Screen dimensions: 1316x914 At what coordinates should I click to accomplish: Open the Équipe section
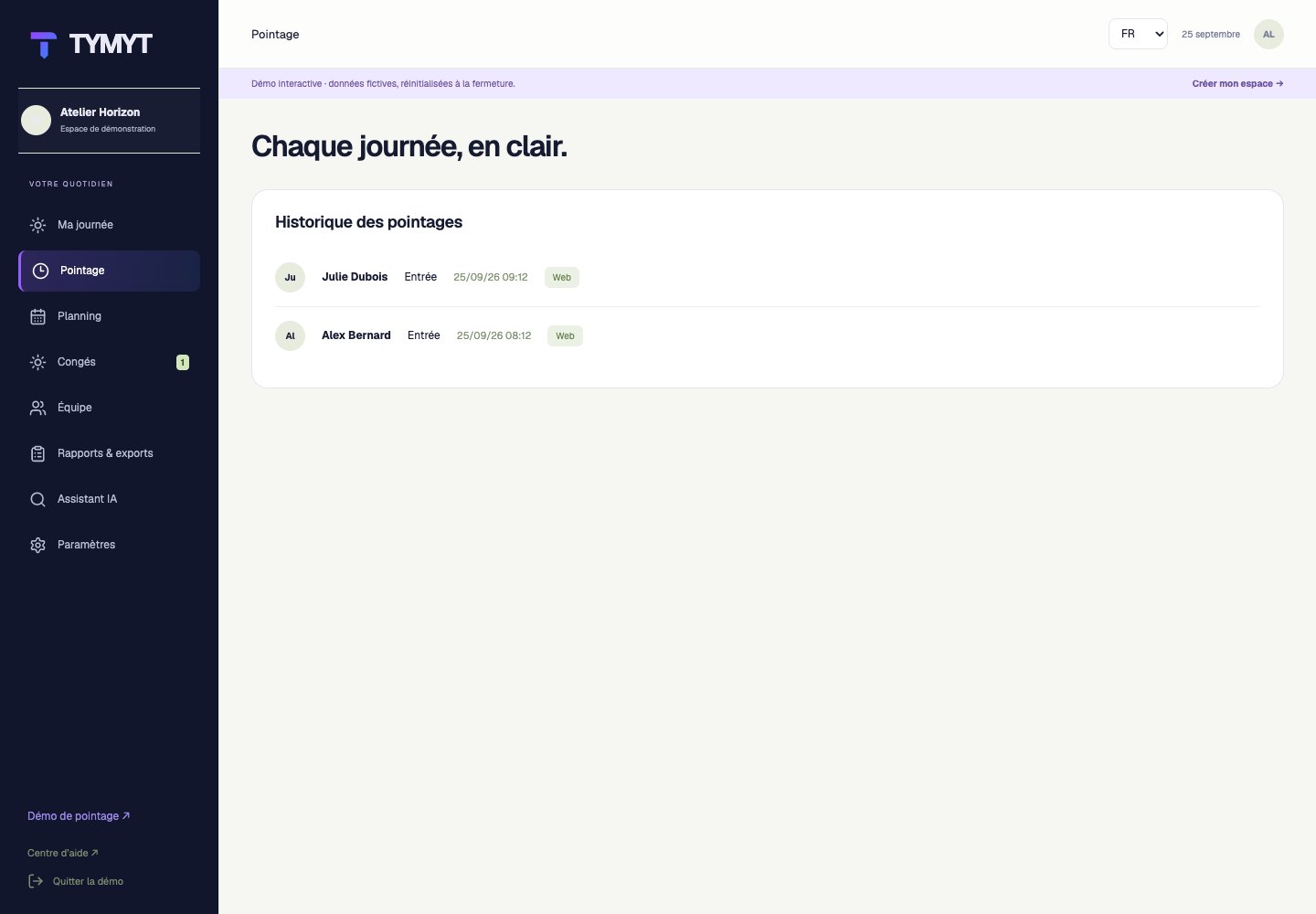(109, 408)
